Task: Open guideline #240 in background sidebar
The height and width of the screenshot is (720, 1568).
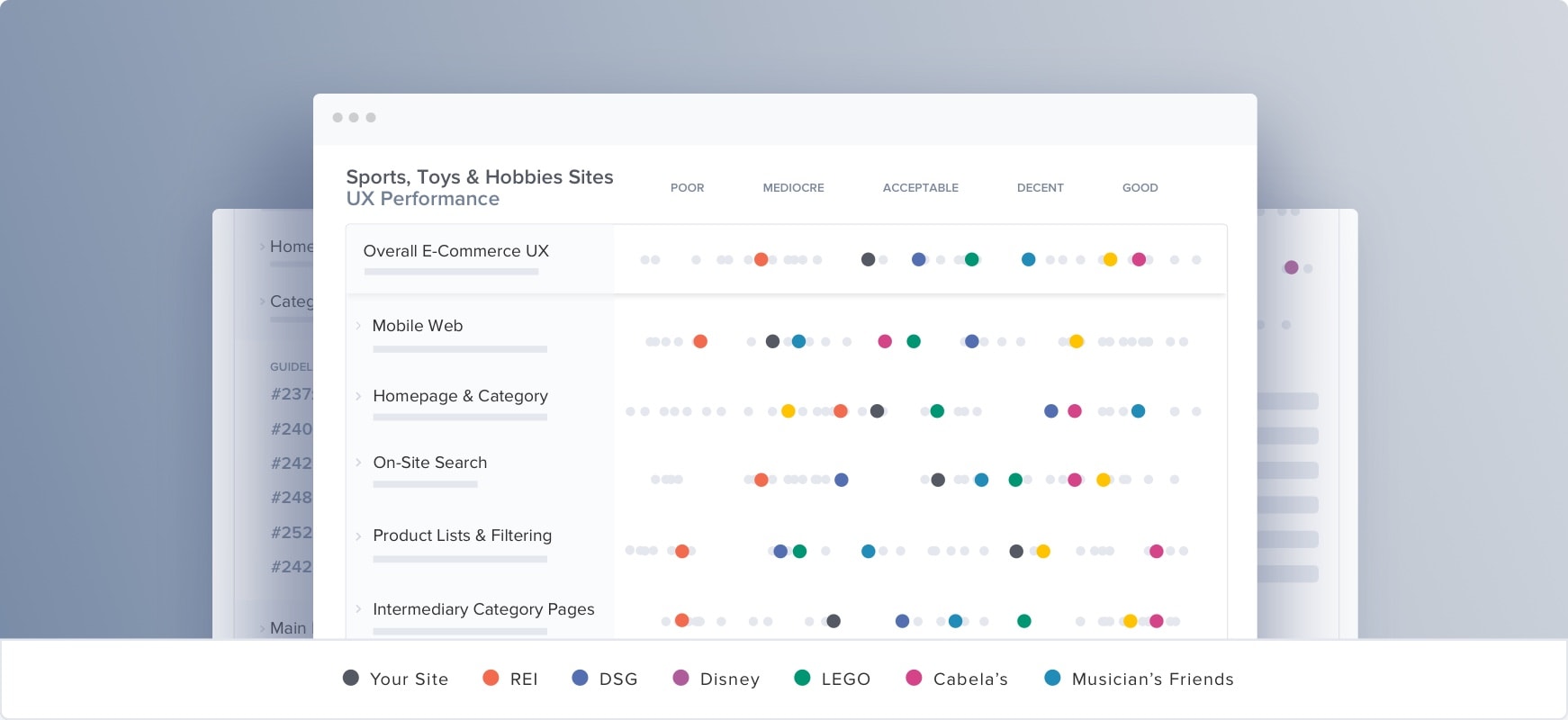Action: tap(292, 429)
